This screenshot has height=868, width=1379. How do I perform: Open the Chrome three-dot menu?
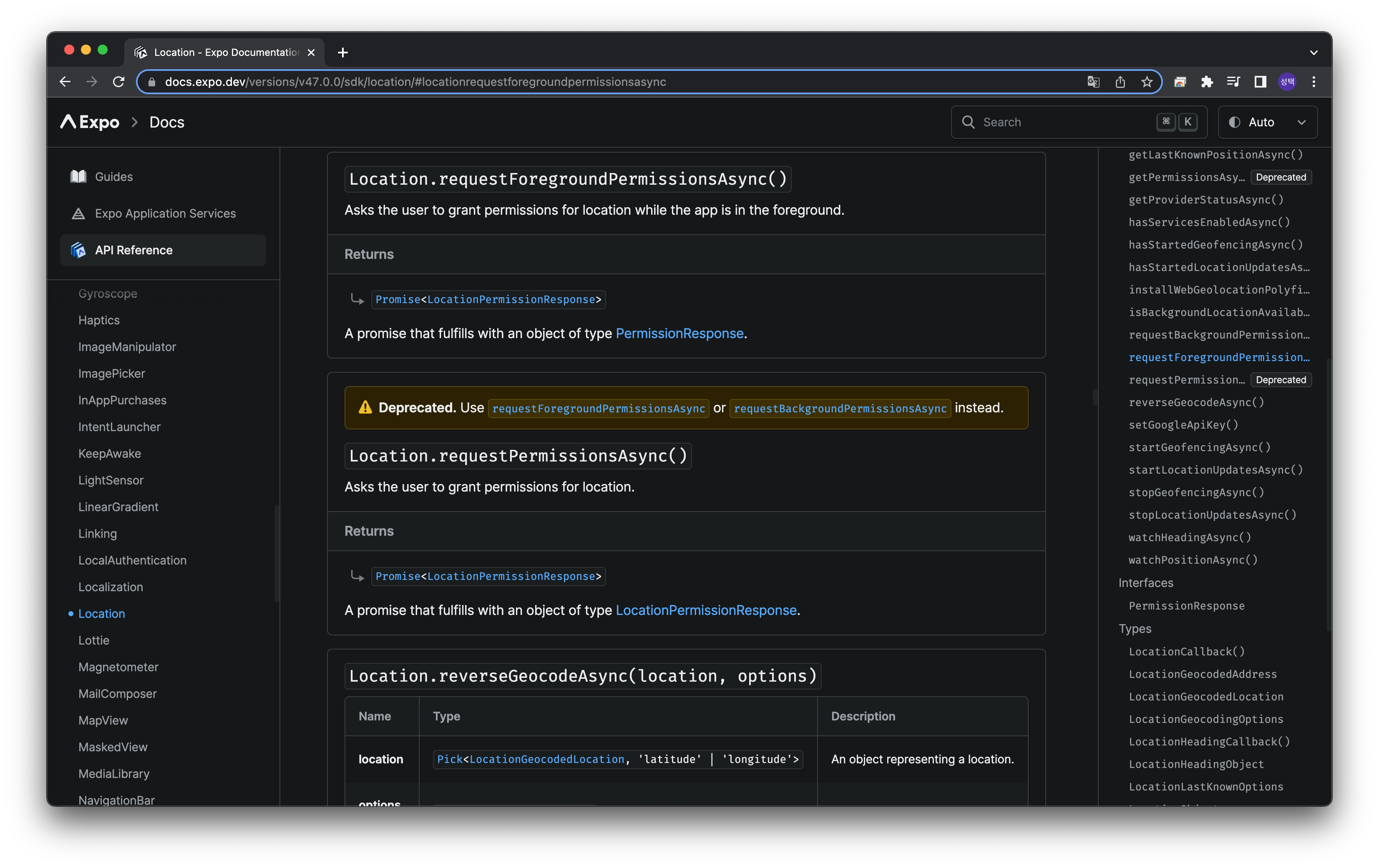pos(1314,82)
